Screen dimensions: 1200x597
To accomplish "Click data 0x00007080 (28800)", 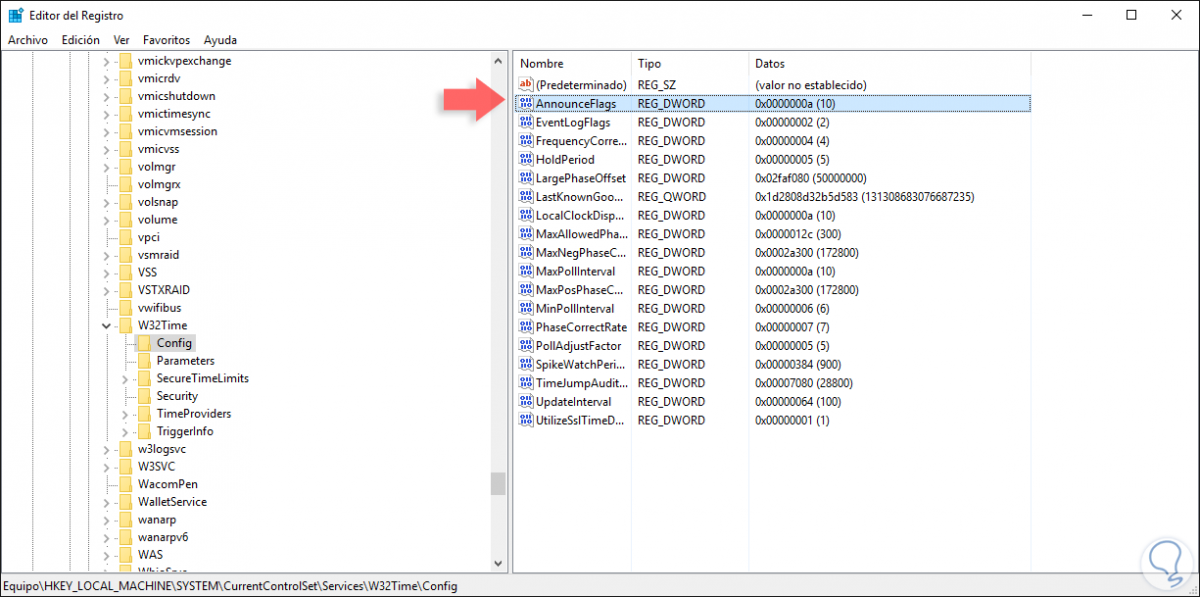I will (803, 383).
